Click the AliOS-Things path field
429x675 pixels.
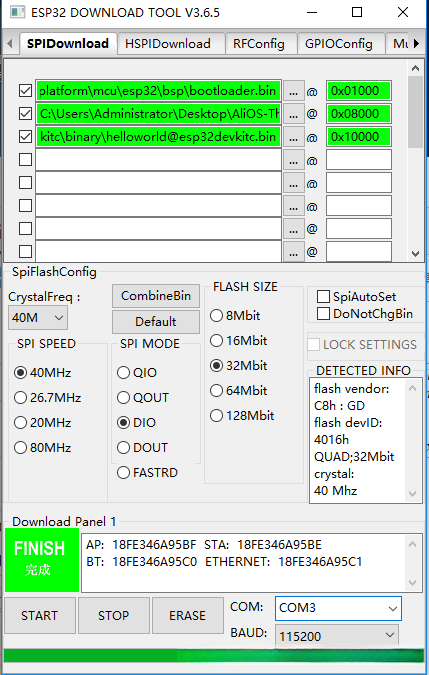pyautogui.click(x=158, y=114)
